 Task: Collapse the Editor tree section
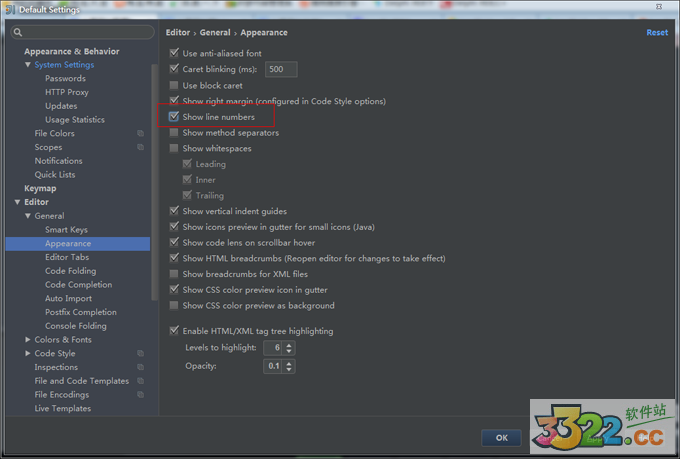17,202
